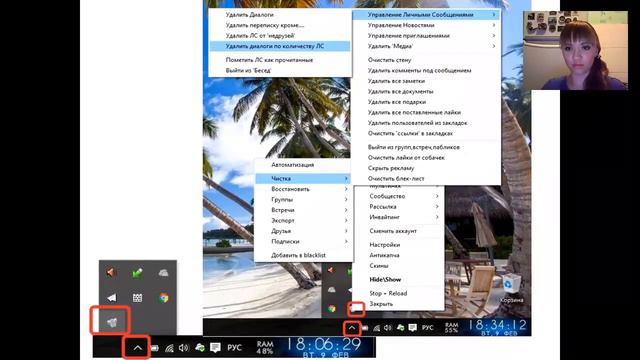Click the red speaker icon in left tray popup
Viewport: 640px width, 360px height.
pyautogui.click(x=111, y=273)
